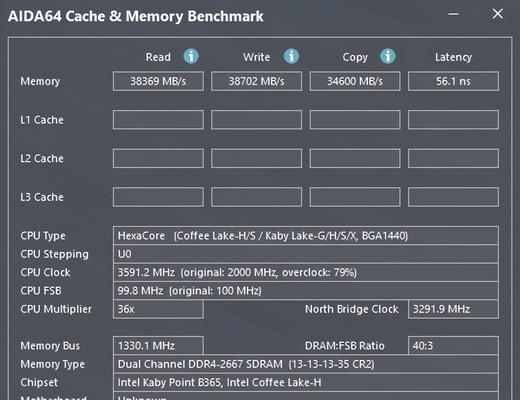
Task: Click the Memory Bus 1330.1 MHz value
Action: pyautogui.click(x=158, y=346)
